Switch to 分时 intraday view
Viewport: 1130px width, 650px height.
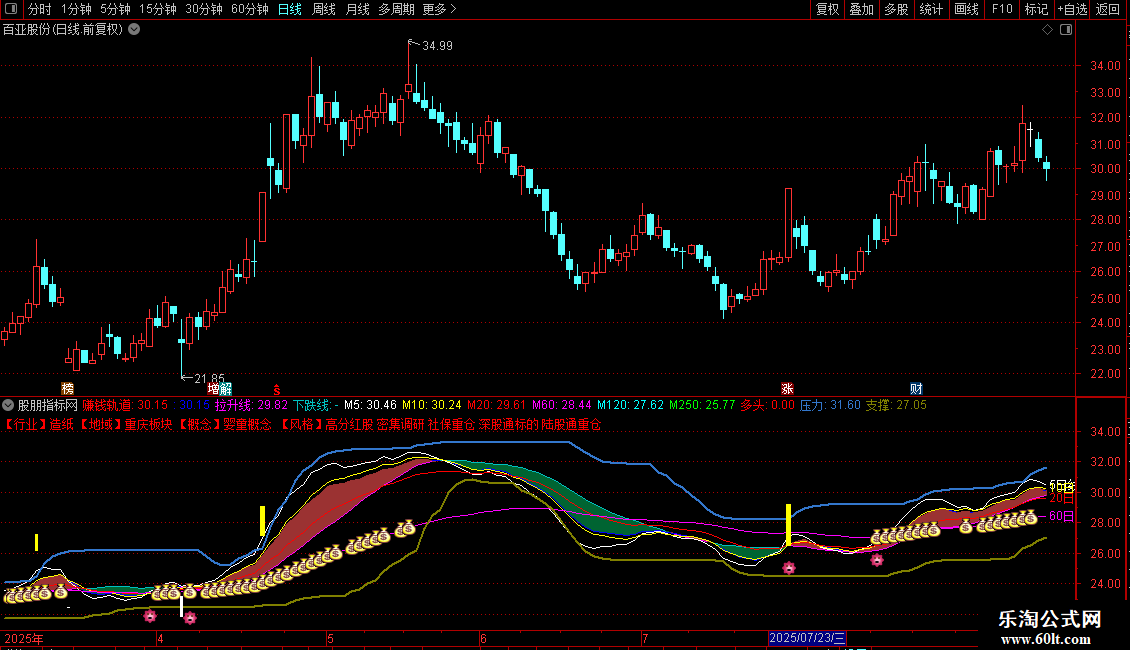coord(40,9)
